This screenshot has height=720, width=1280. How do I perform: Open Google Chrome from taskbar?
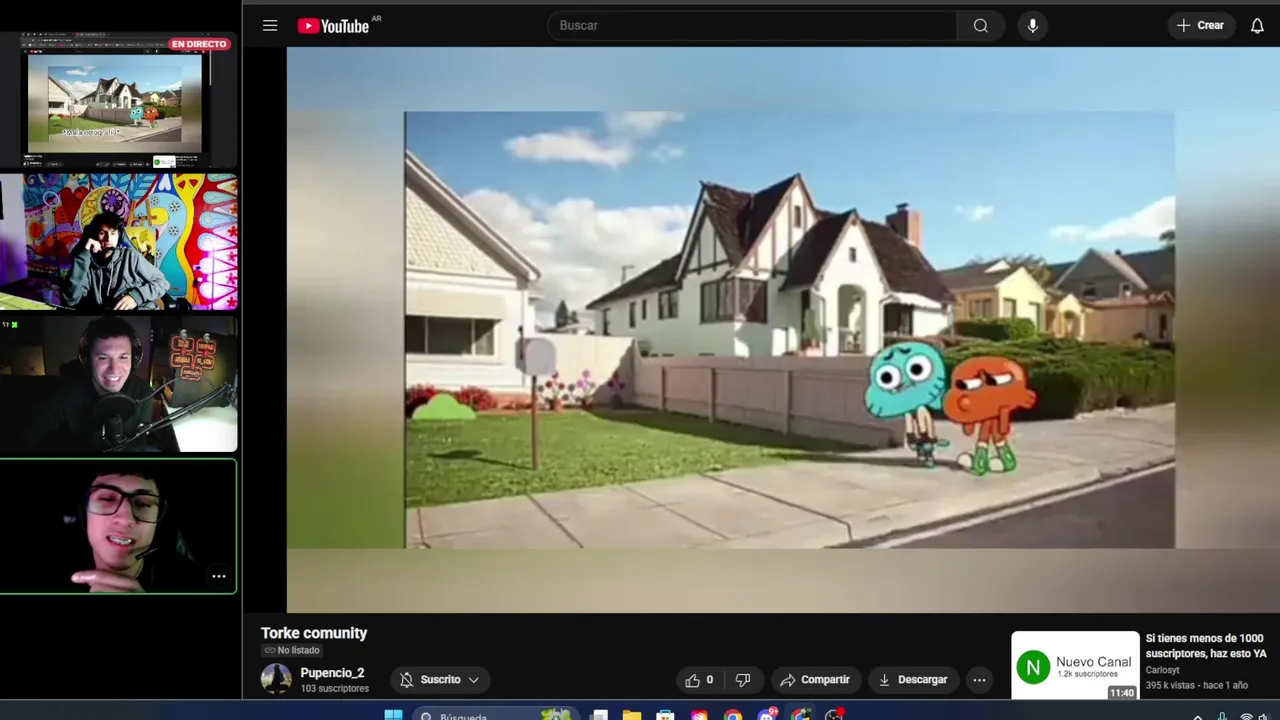pos(733,715)
